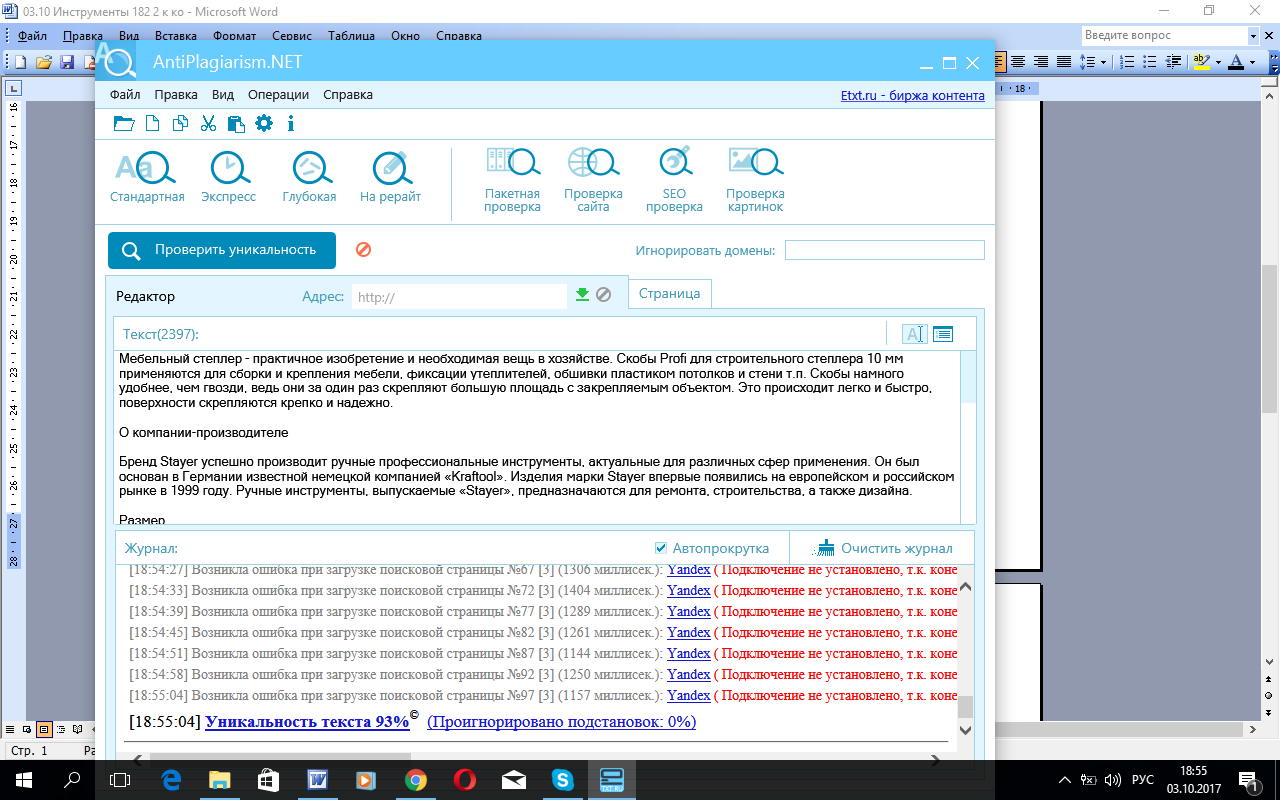Image resolution: width=1280 pixels, height=800 pixels.
Task: Open the Вид menu in AntiPlagiarism
Action: click(x=223, y=95)
